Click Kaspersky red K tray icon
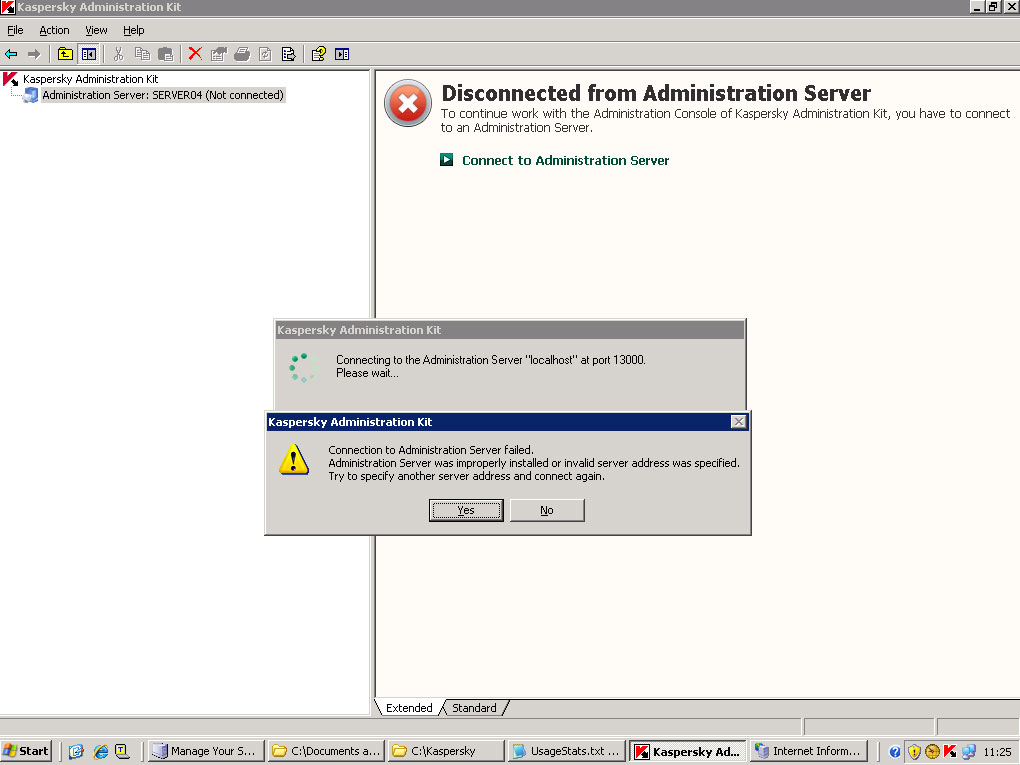 950,752
